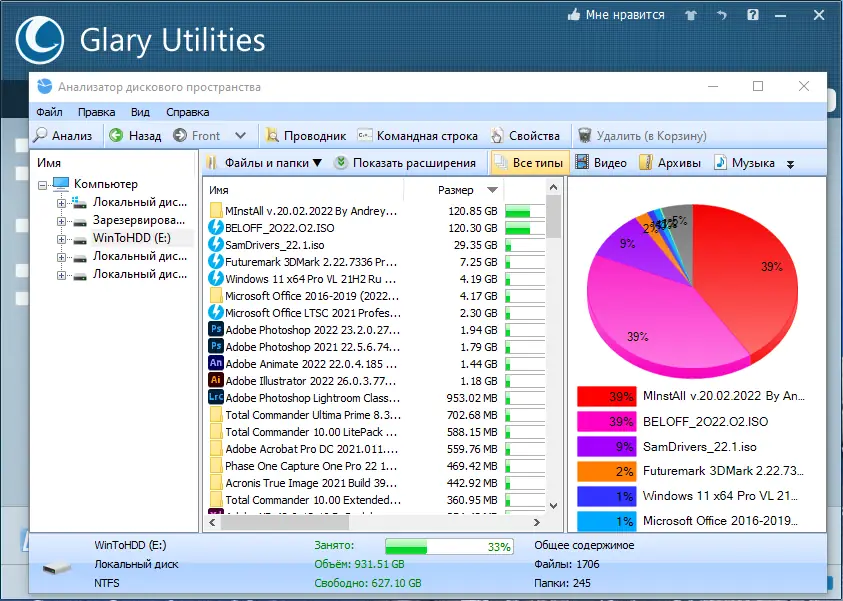Click the folder icon of MInstAll v.20.02.2022

tap(216, 211)
